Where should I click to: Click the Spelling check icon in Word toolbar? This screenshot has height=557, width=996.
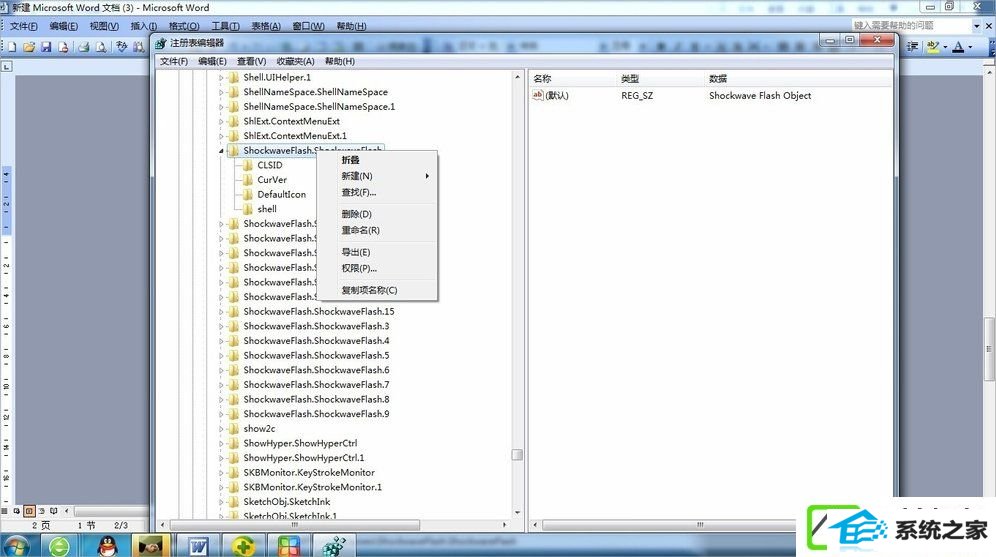click(121, 46)
